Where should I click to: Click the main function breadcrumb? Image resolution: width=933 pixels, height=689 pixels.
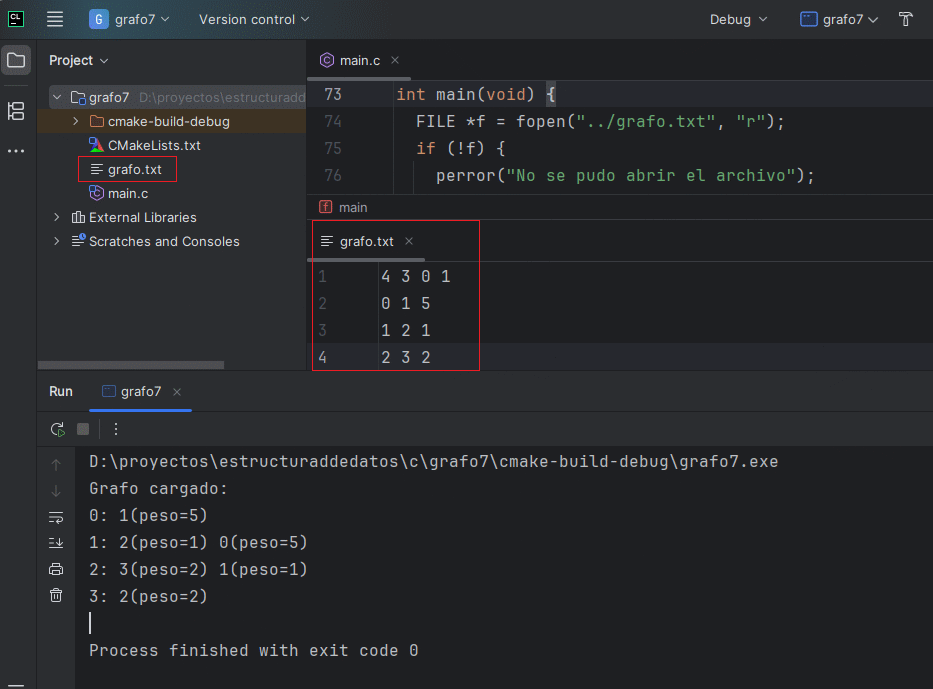pos(352,207)
